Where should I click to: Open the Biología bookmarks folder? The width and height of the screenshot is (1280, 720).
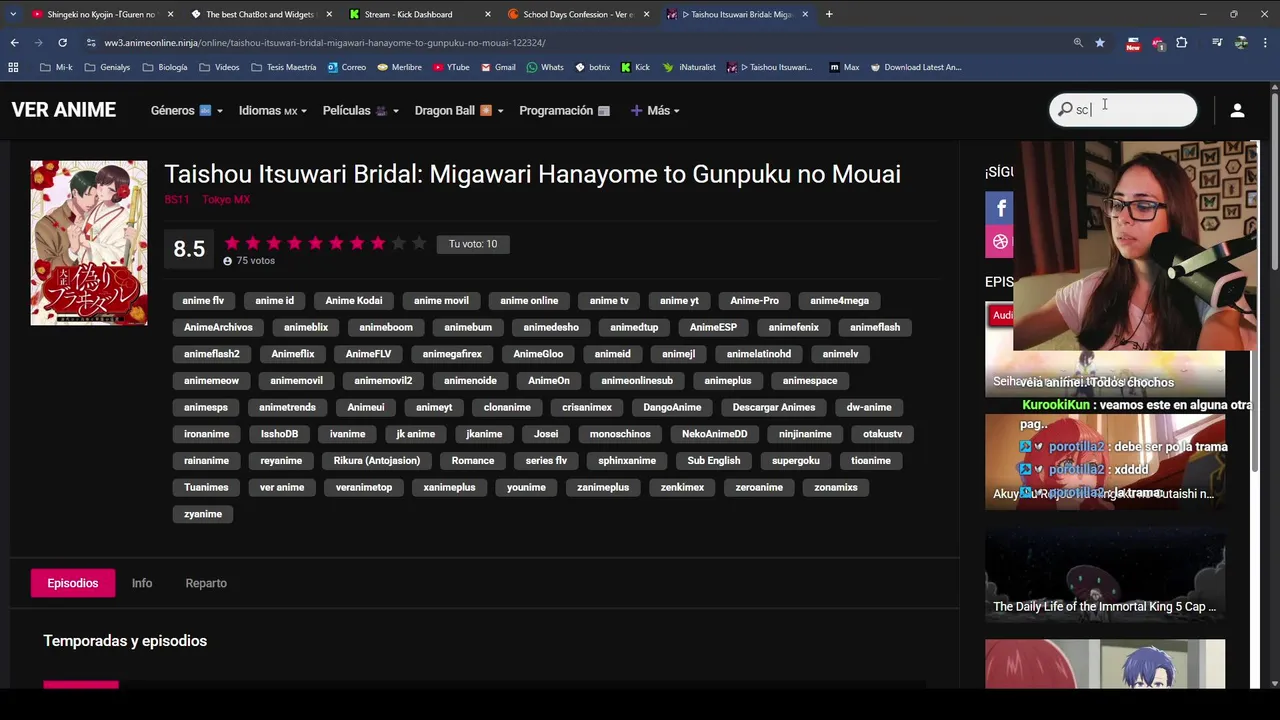pyautogui.click(x=165, y=67)
